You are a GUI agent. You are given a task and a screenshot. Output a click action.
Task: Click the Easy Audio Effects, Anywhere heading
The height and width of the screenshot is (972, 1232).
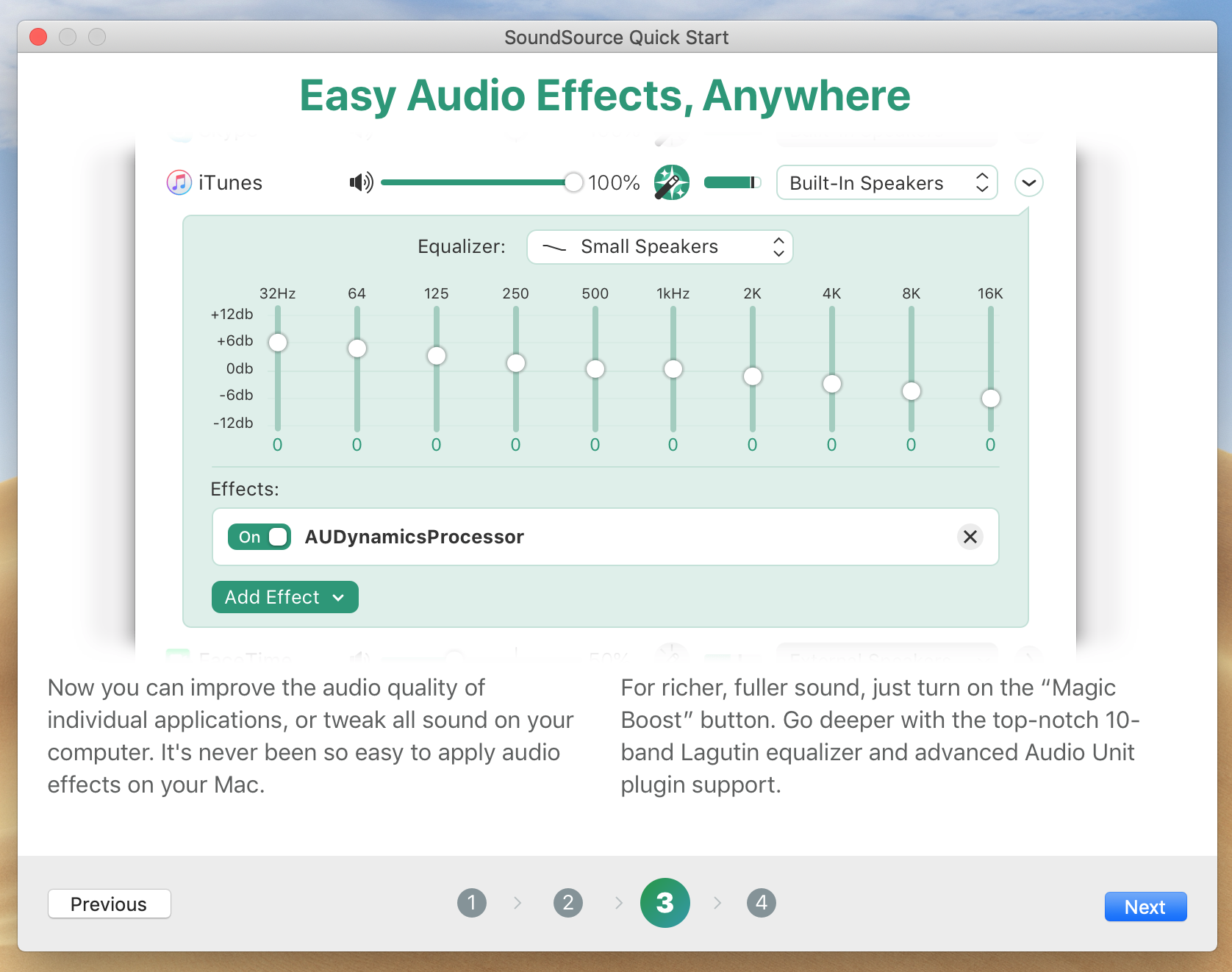pos(605,96)
